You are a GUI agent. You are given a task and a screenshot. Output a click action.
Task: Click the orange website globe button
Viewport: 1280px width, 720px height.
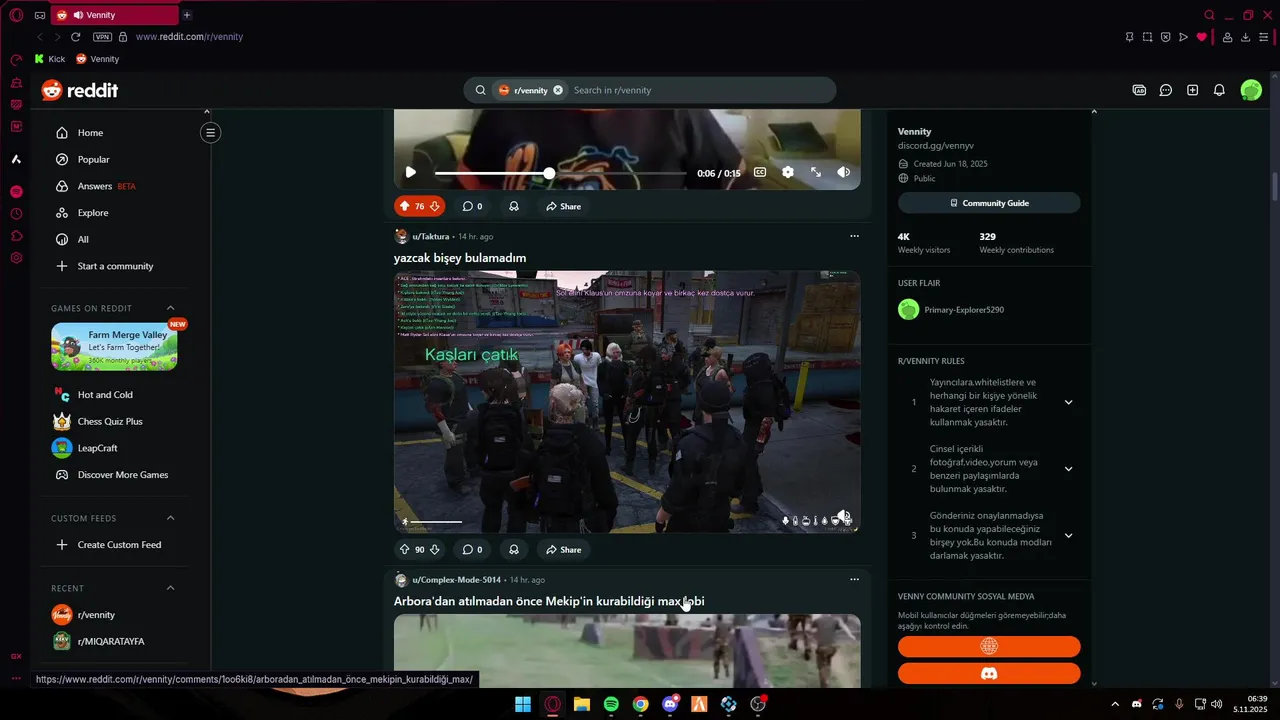click(x=989, y=646)
